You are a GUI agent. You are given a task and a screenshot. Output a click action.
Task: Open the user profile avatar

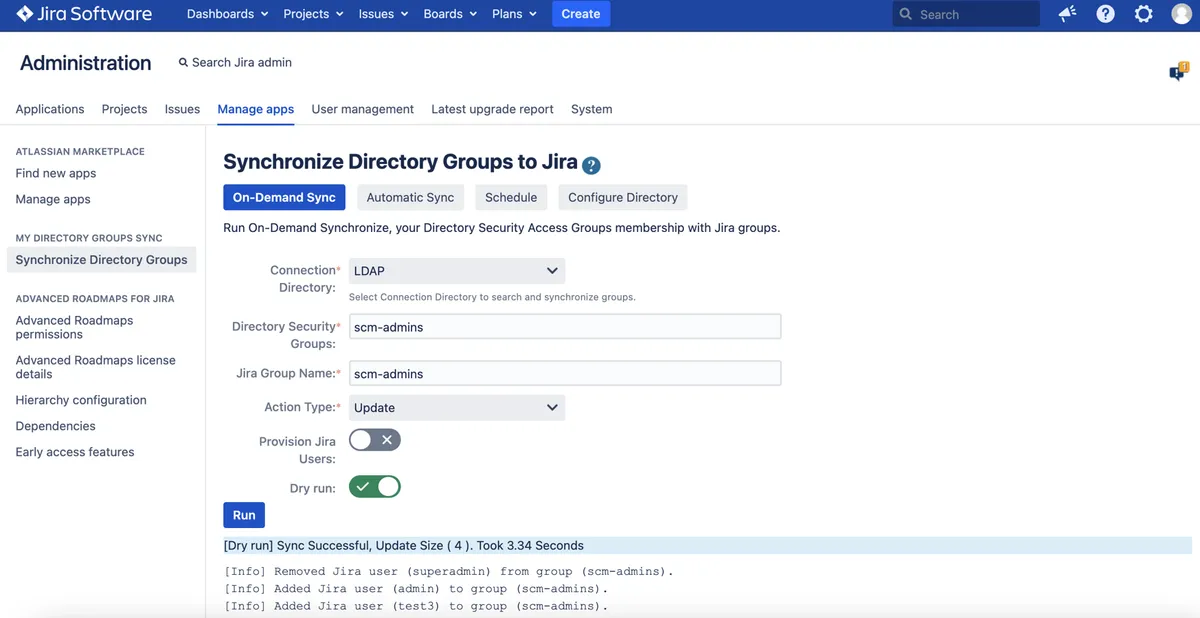point(1181,14)
